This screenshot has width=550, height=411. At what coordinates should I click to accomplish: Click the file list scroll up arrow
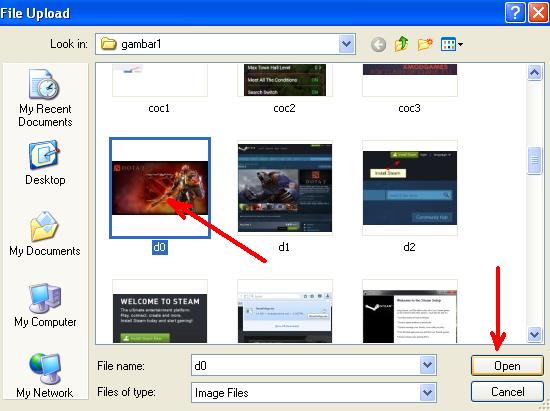(534, 73)
